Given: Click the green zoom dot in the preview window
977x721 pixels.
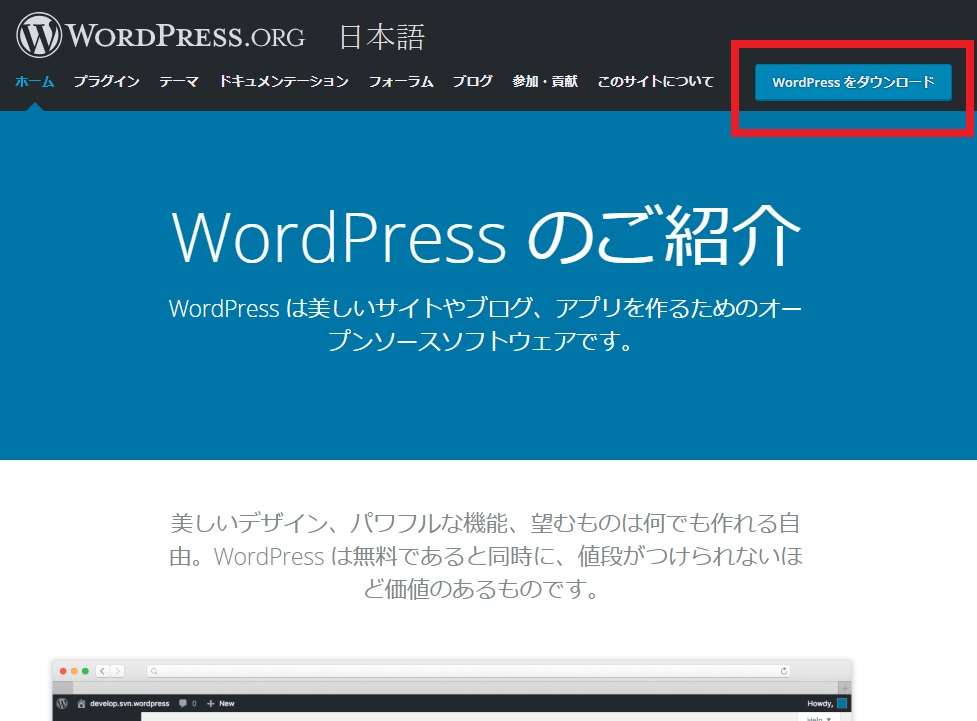Looking at the screenshot, I should [x=85, y=671].
